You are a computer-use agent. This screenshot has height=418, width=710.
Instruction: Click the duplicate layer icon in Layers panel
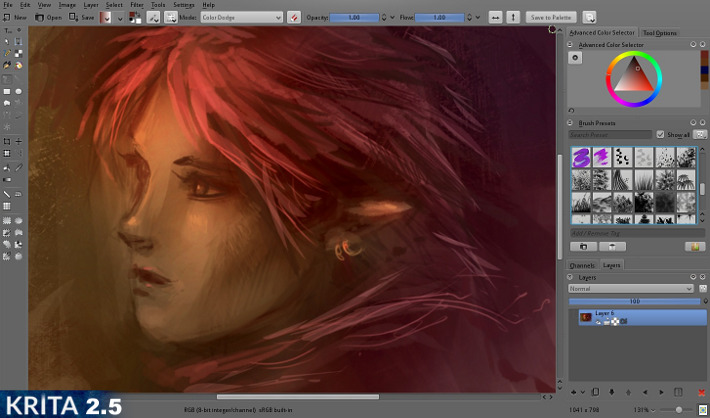(595, 391)
